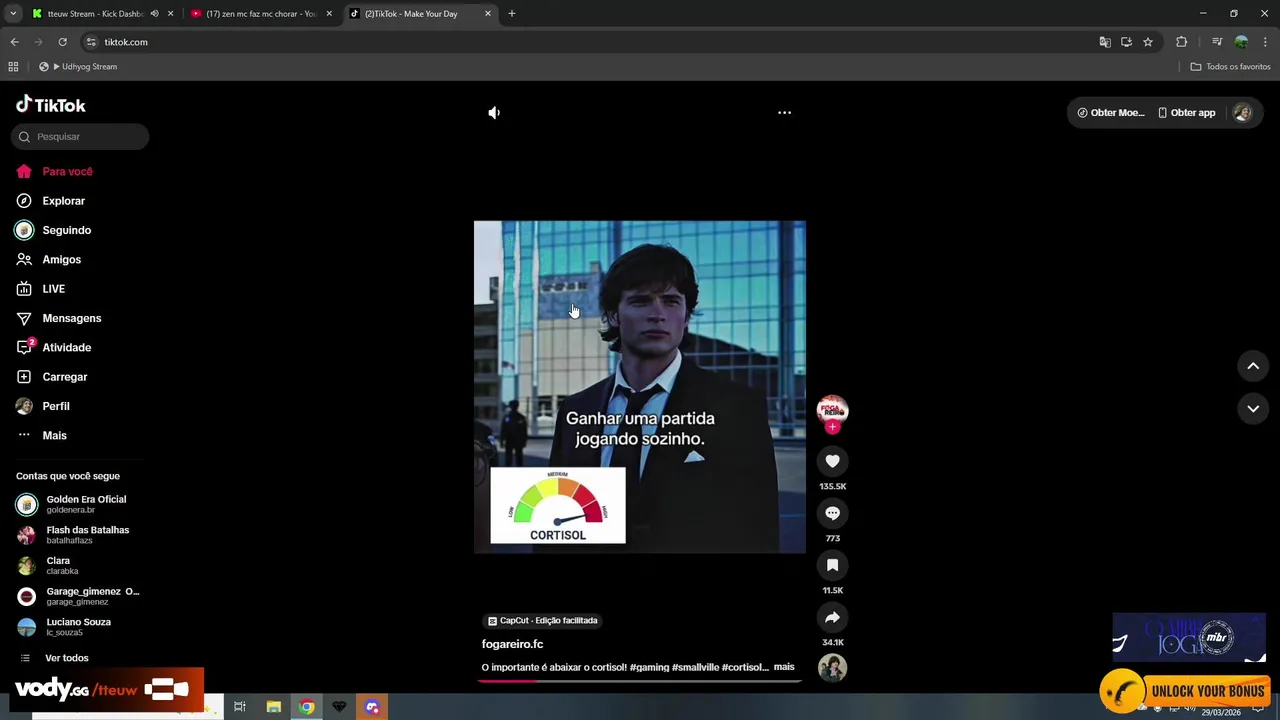Viewport: 1280px width, 720px height.
Task: Translate this page icon
Action: pyautogui.click(x=1105, y=42)
